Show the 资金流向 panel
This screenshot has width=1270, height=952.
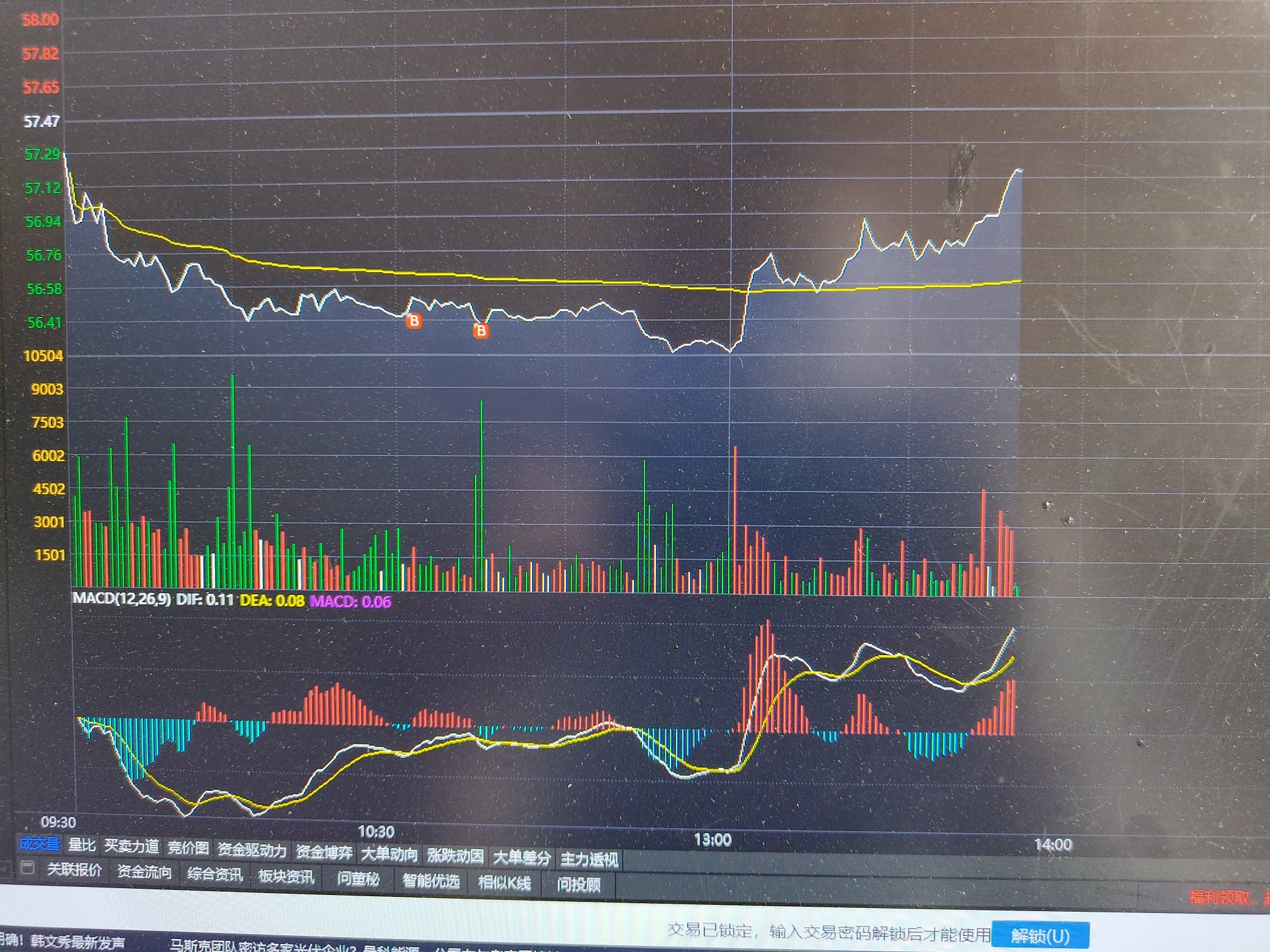144,872
